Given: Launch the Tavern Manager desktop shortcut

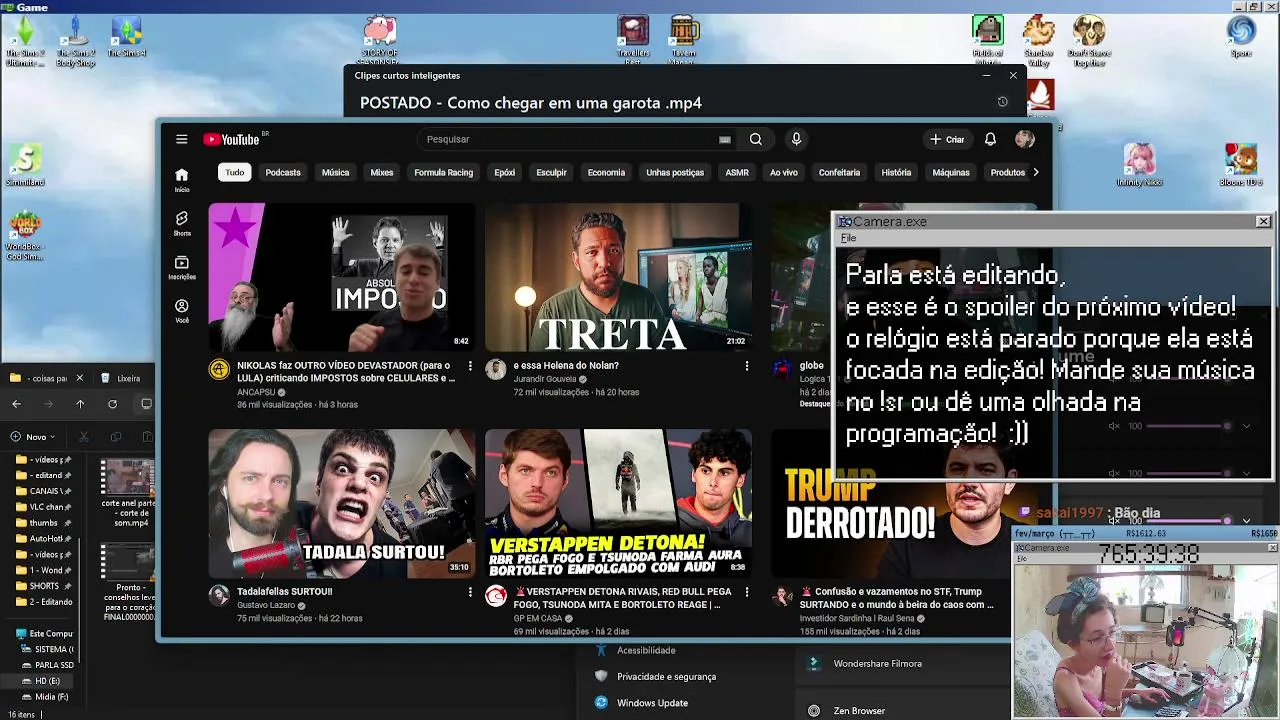Looking at the screenshot, I should [684, 41].
